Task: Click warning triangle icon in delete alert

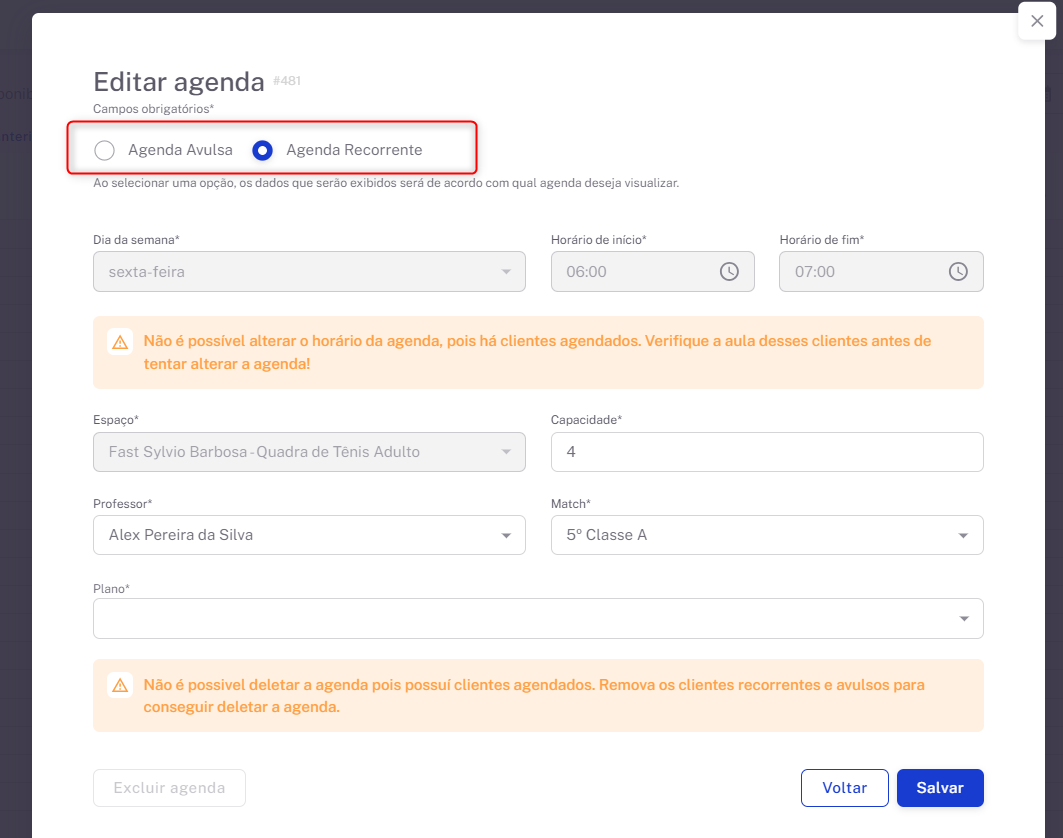Action: (120, 686)
